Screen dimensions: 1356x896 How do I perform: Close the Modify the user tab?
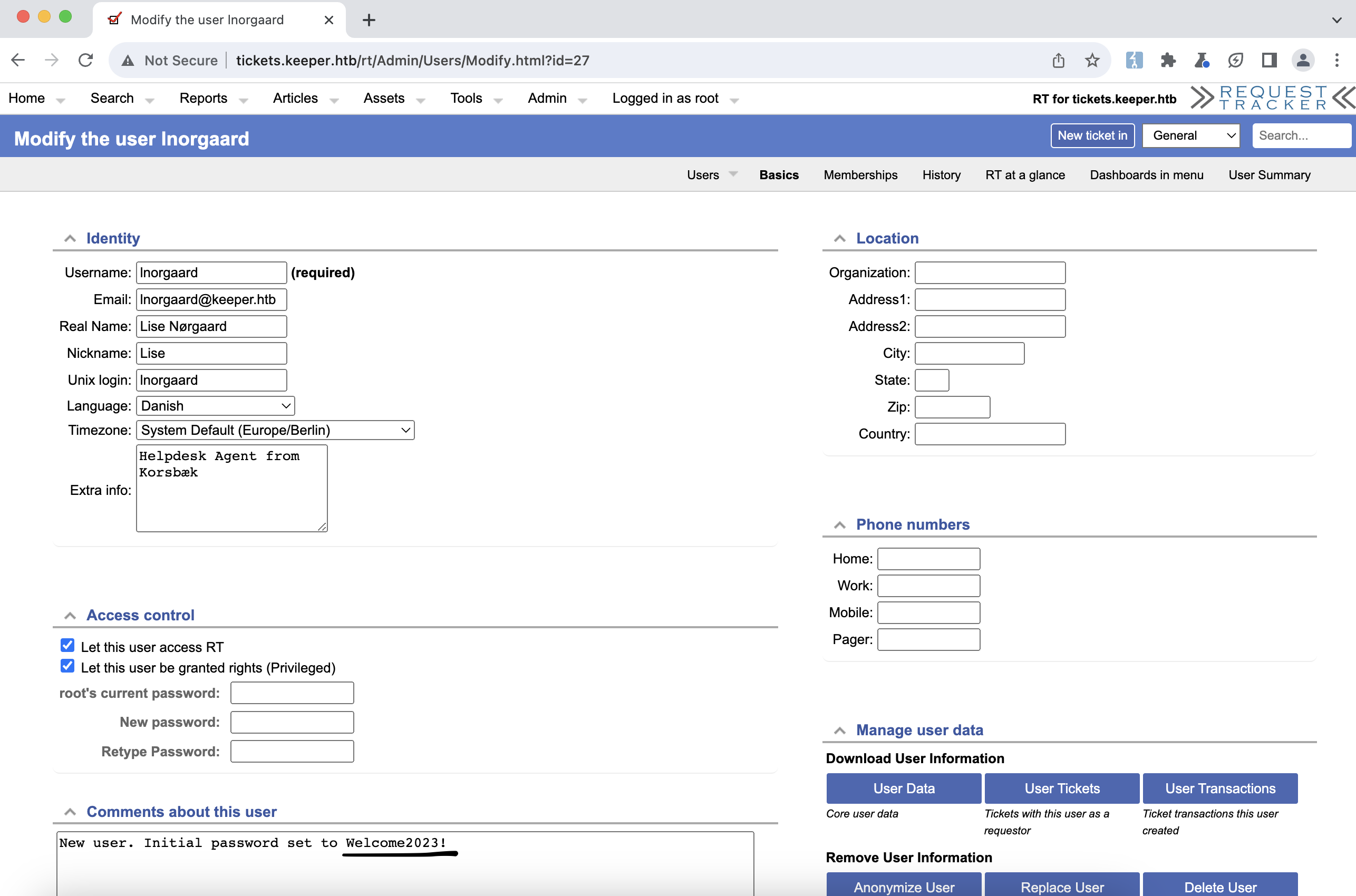(x=328, y=20)
